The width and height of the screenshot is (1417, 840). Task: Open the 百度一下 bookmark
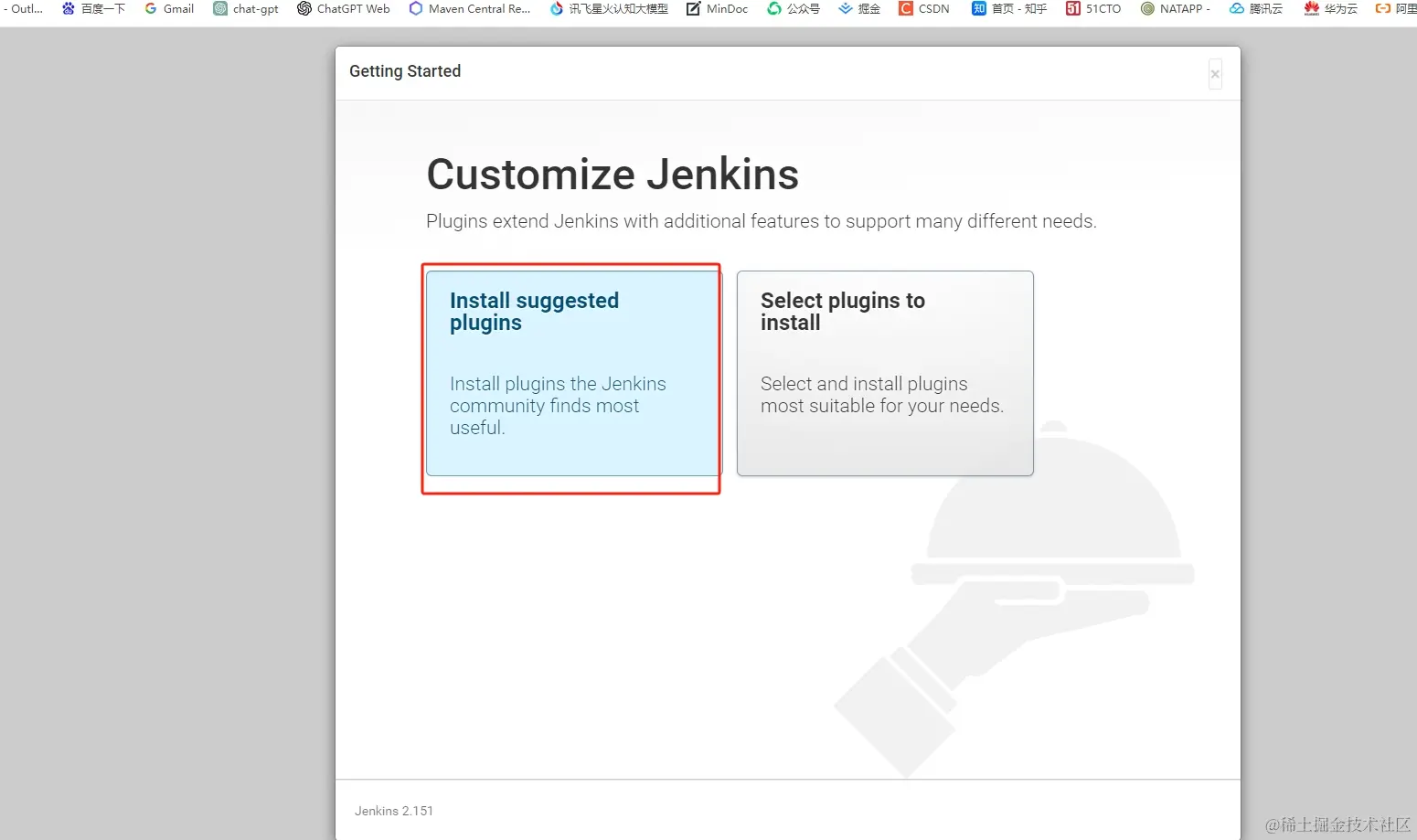coord(93,8)
